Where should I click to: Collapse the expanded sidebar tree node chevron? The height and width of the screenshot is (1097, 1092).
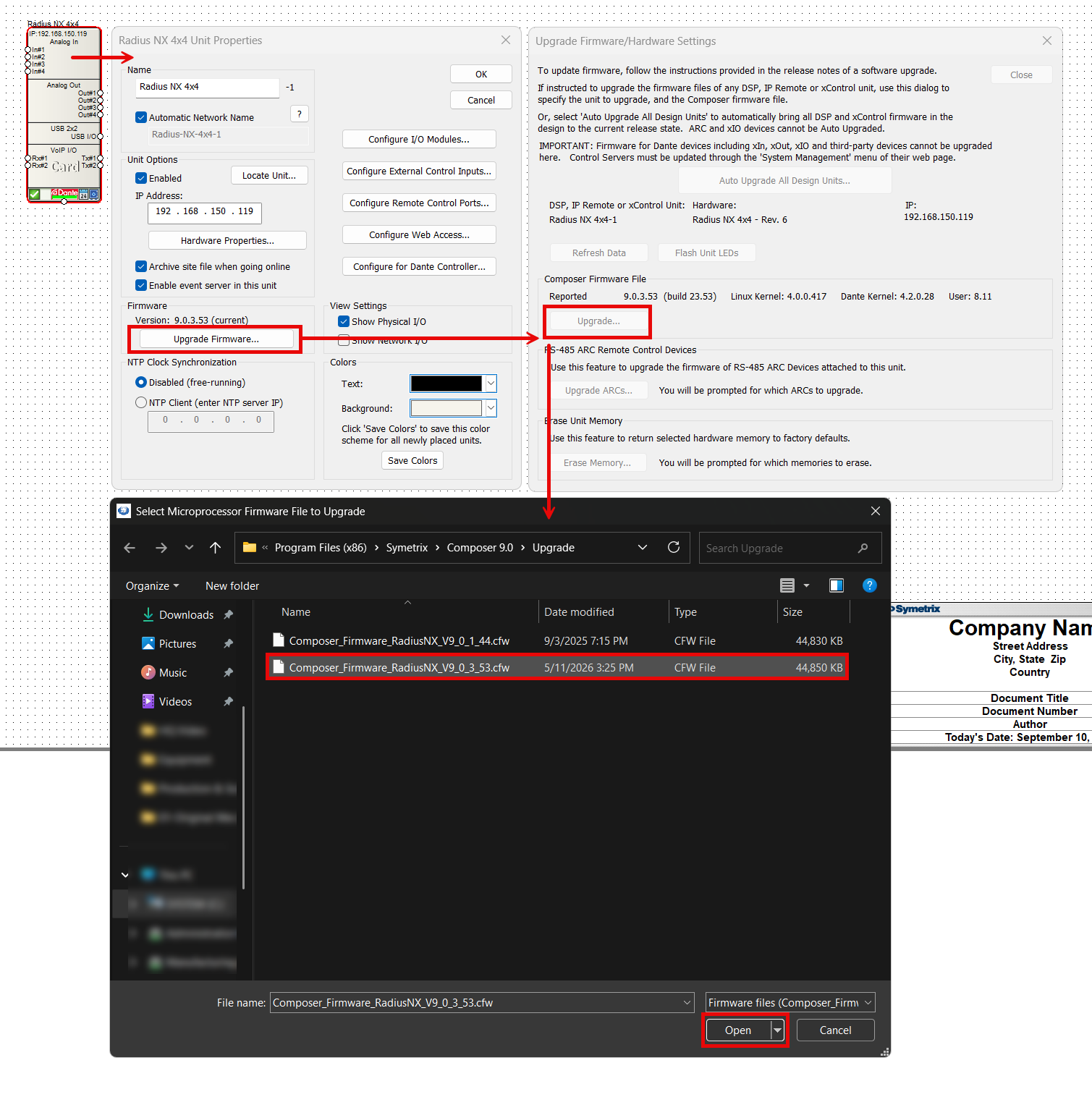[125, 875]
